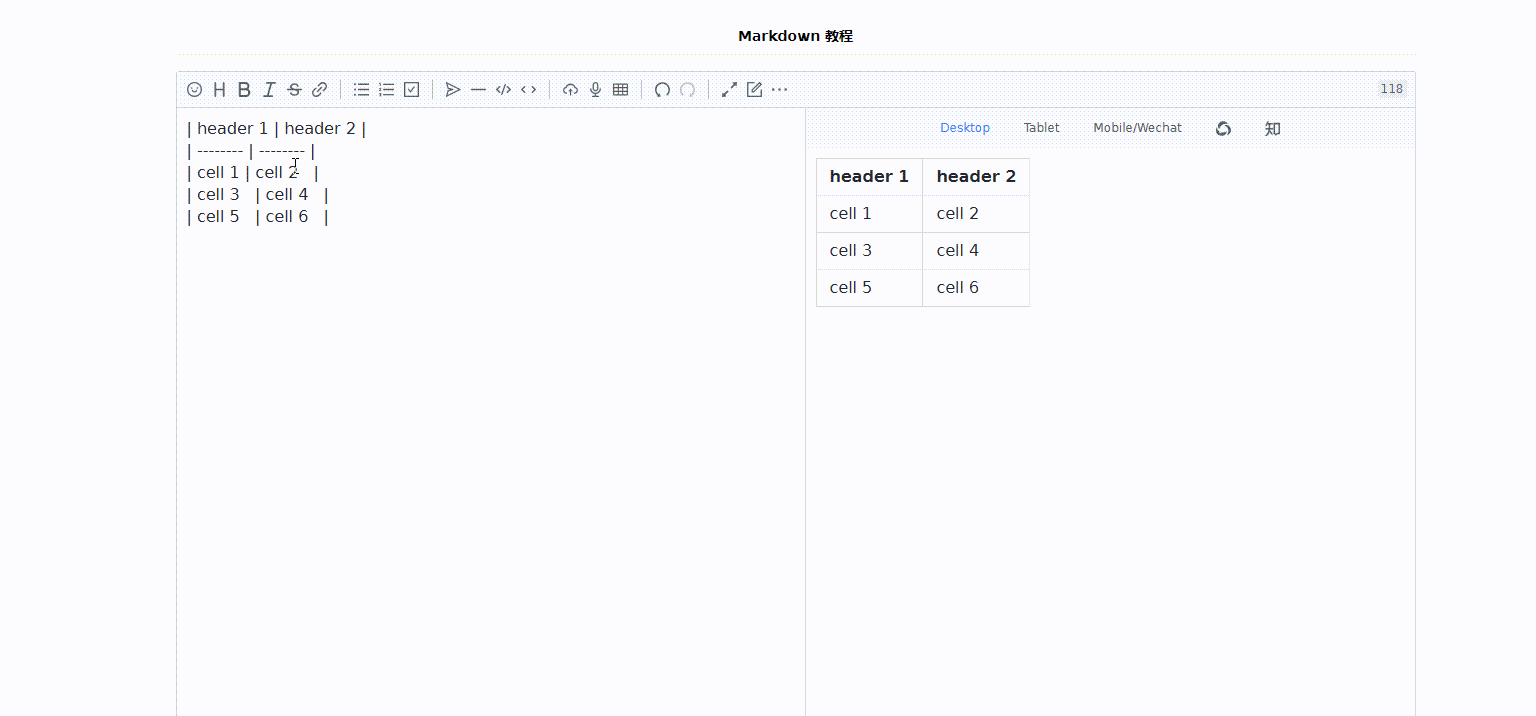Insert a task list checkbox

411,90
